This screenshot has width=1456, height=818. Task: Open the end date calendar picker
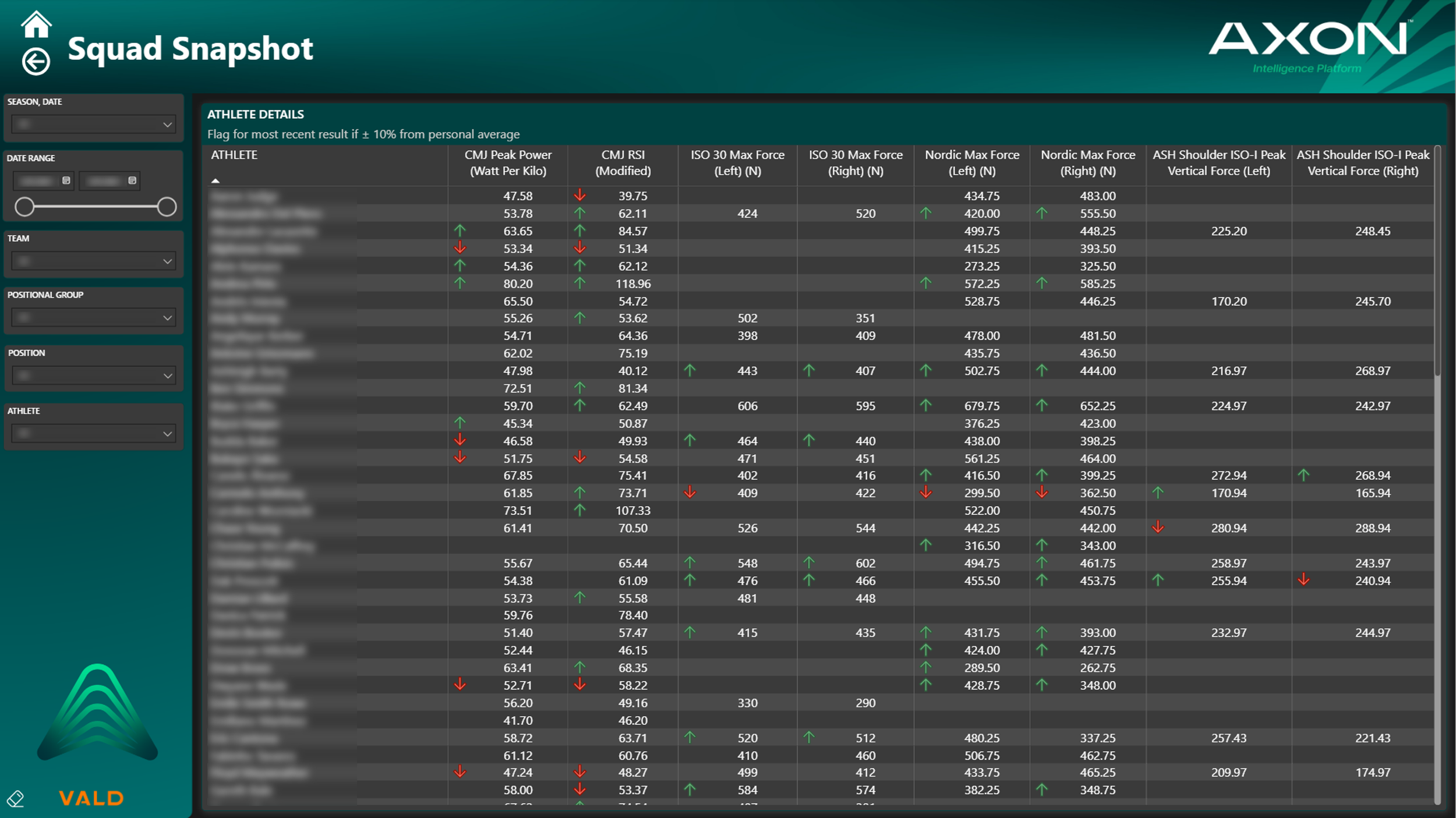tap(132, 180)
